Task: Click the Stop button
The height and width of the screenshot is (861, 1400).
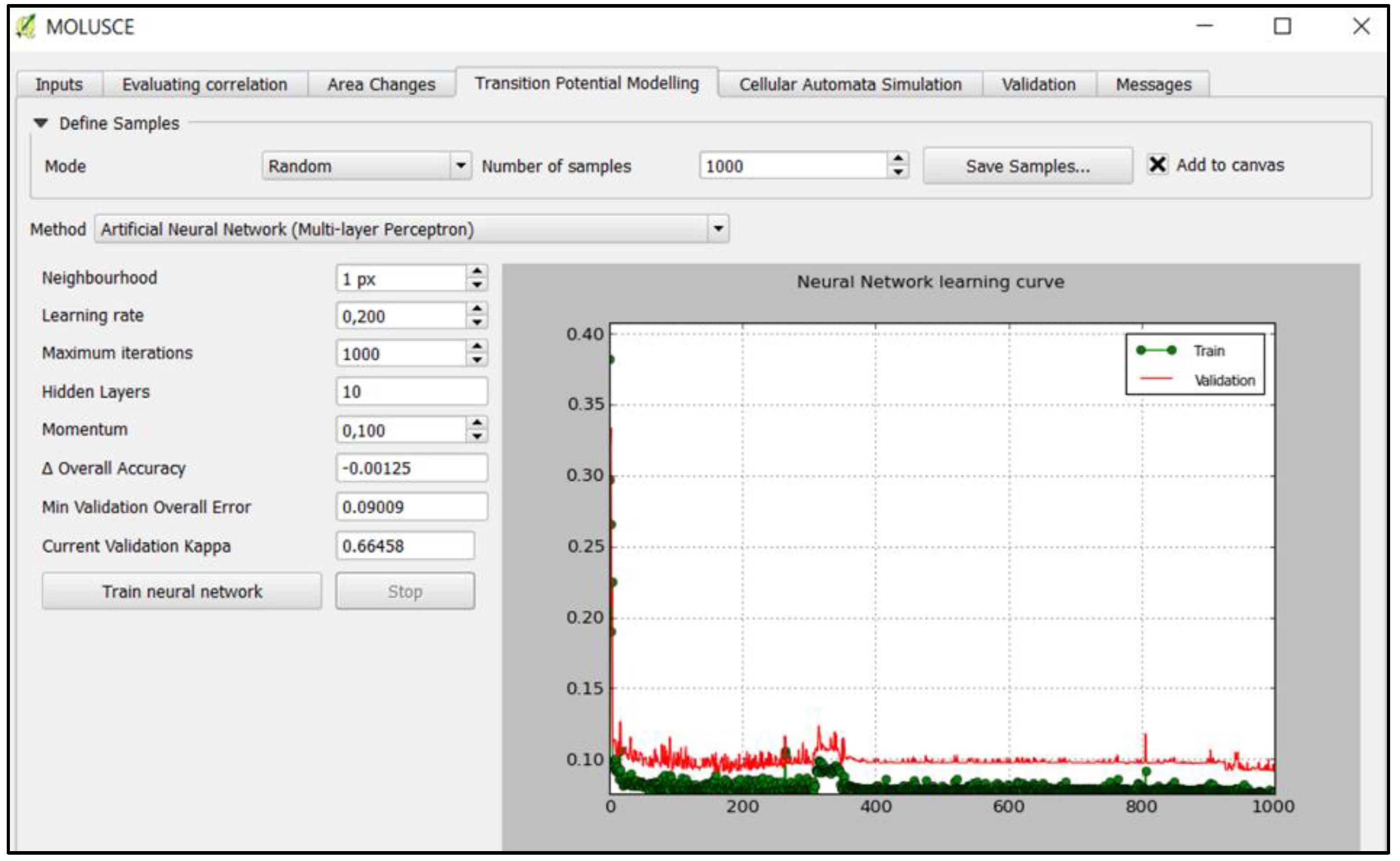Action: click(x=404, y=592)
